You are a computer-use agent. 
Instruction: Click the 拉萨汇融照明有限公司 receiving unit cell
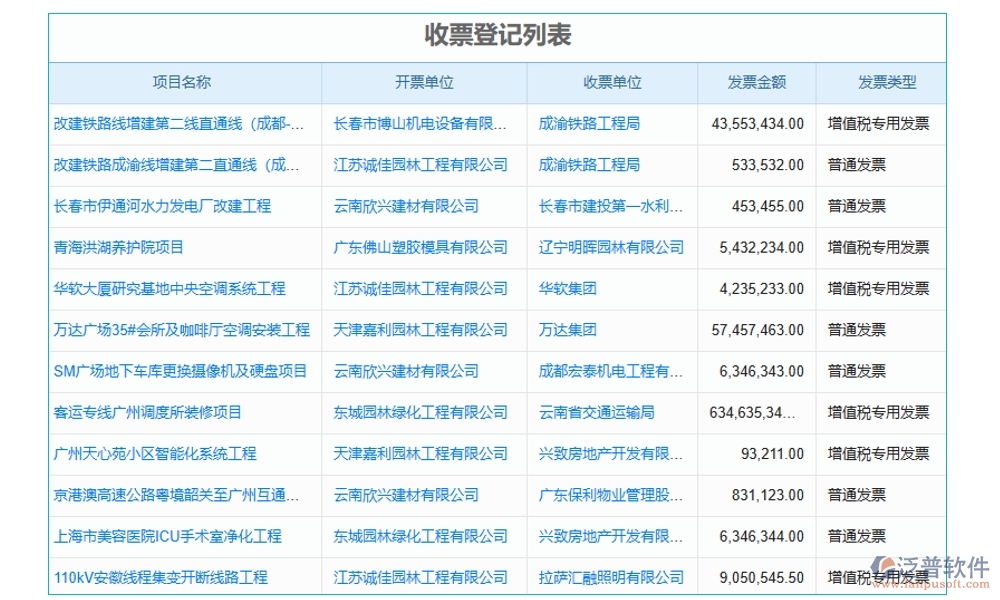(612, 576)
